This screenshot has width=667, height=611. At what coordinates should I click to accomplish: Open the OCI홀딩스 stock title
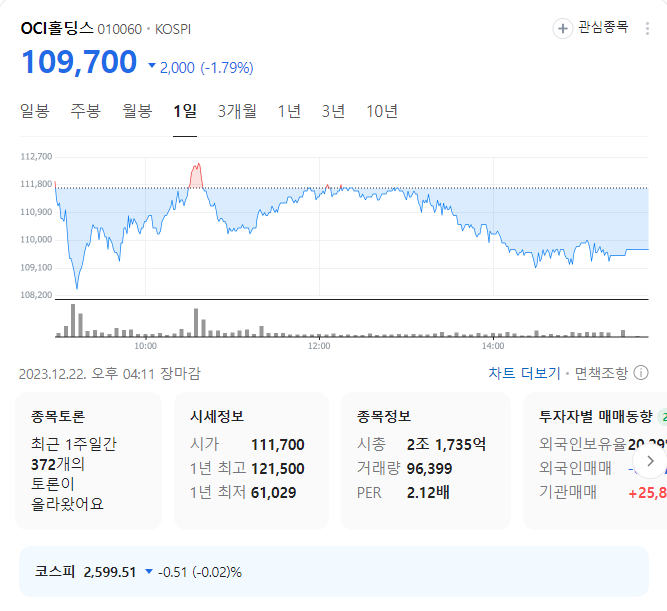[57, 29]
